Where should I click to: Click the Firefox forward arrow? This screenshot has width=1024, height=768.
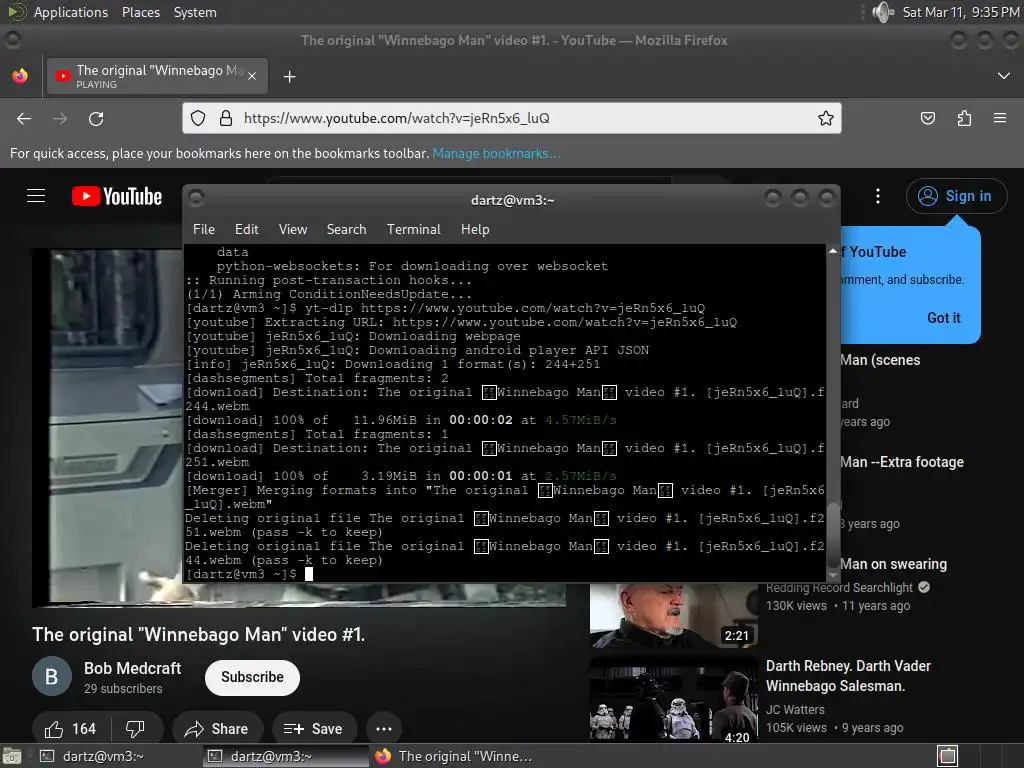pyautogui.click(x=59, y=118)
